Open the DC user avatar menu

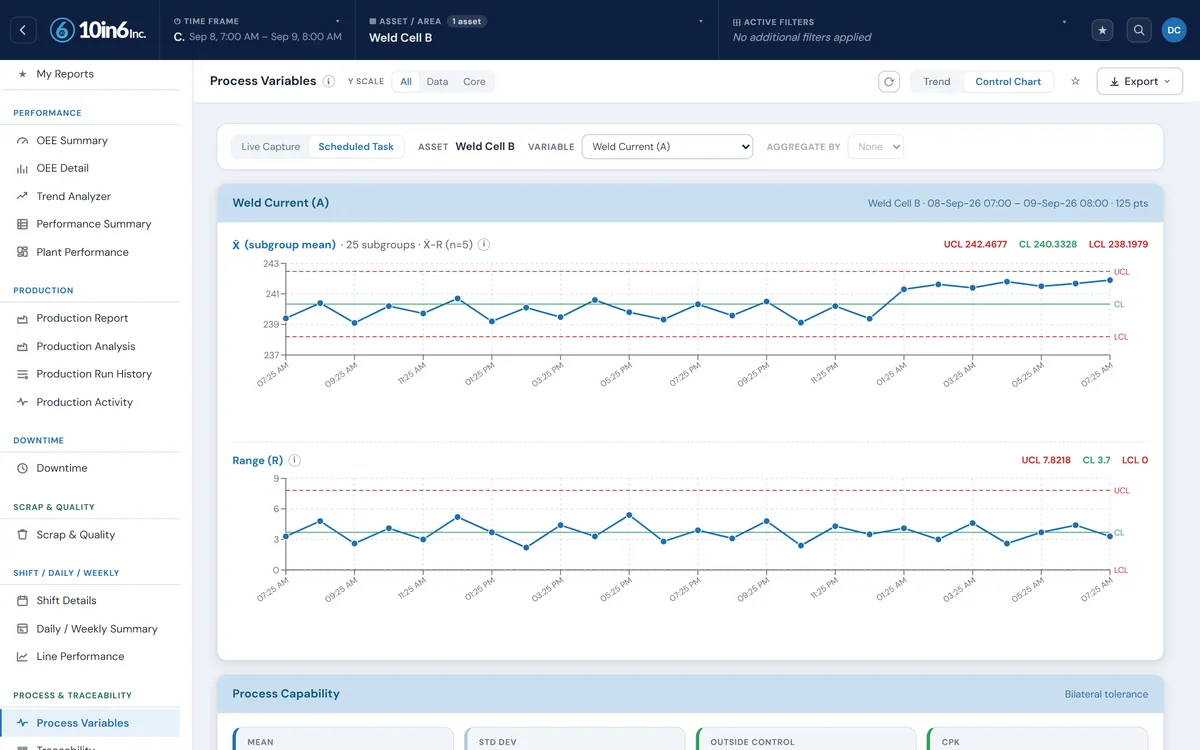click(x=1174, y=30)
